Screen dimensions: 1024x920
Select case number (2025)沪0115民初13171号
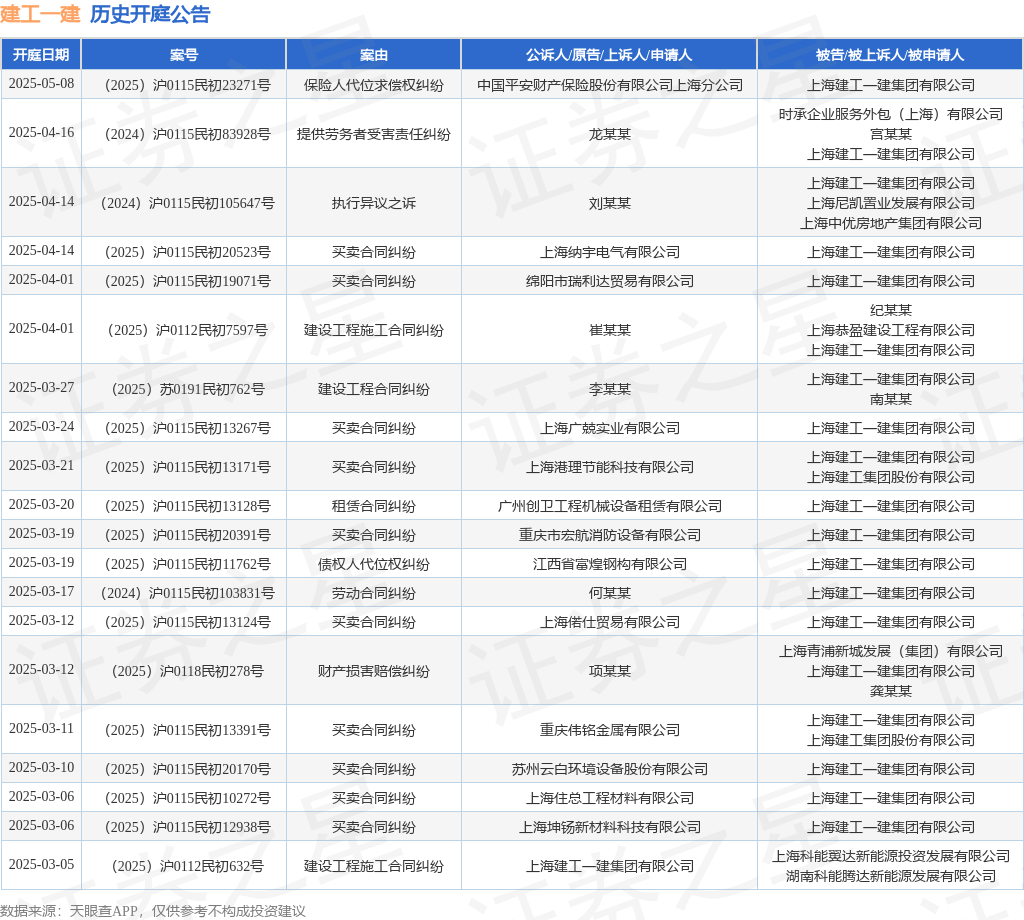pyautogui.click(x=187, y=467)
